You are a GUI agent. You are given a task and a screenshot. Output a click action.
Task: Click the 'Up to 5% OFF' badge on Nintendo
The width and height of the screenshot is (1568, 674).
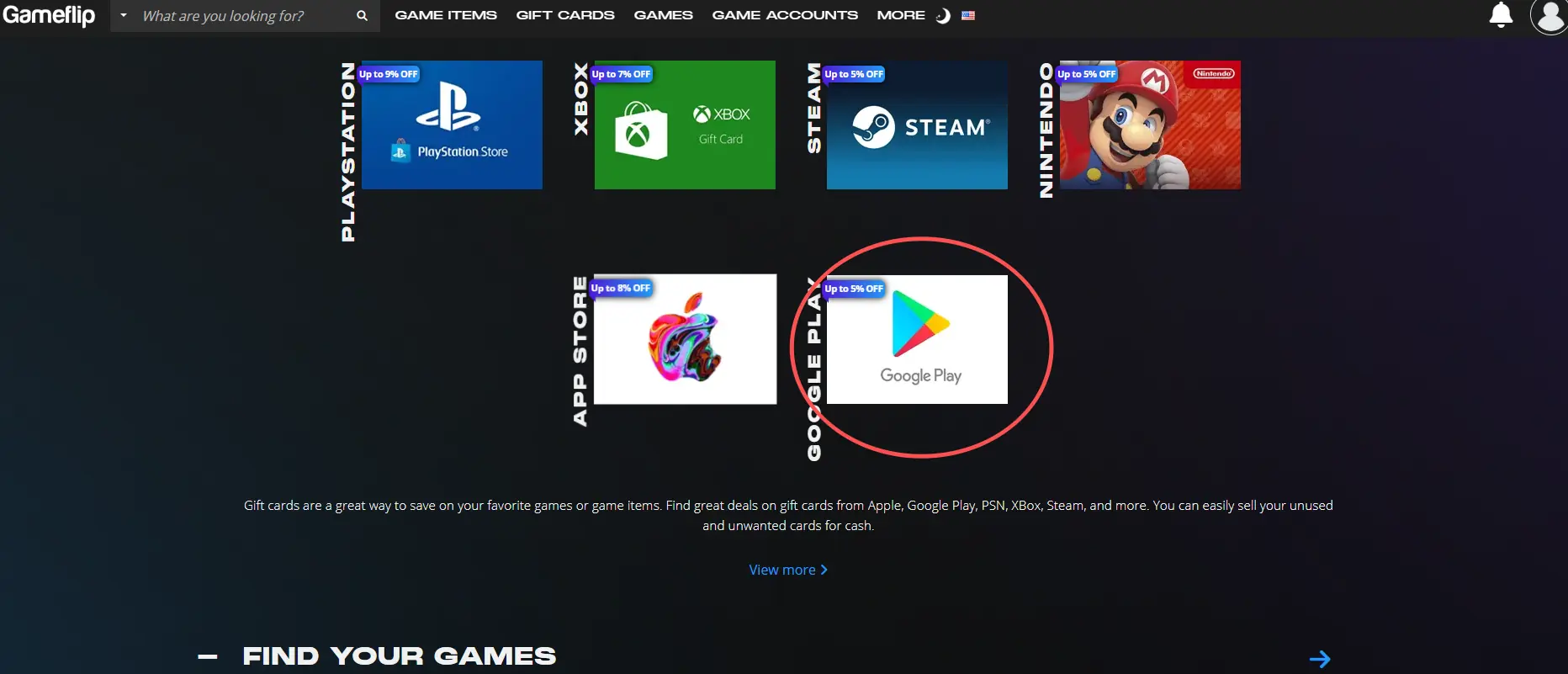[1087, 74]
